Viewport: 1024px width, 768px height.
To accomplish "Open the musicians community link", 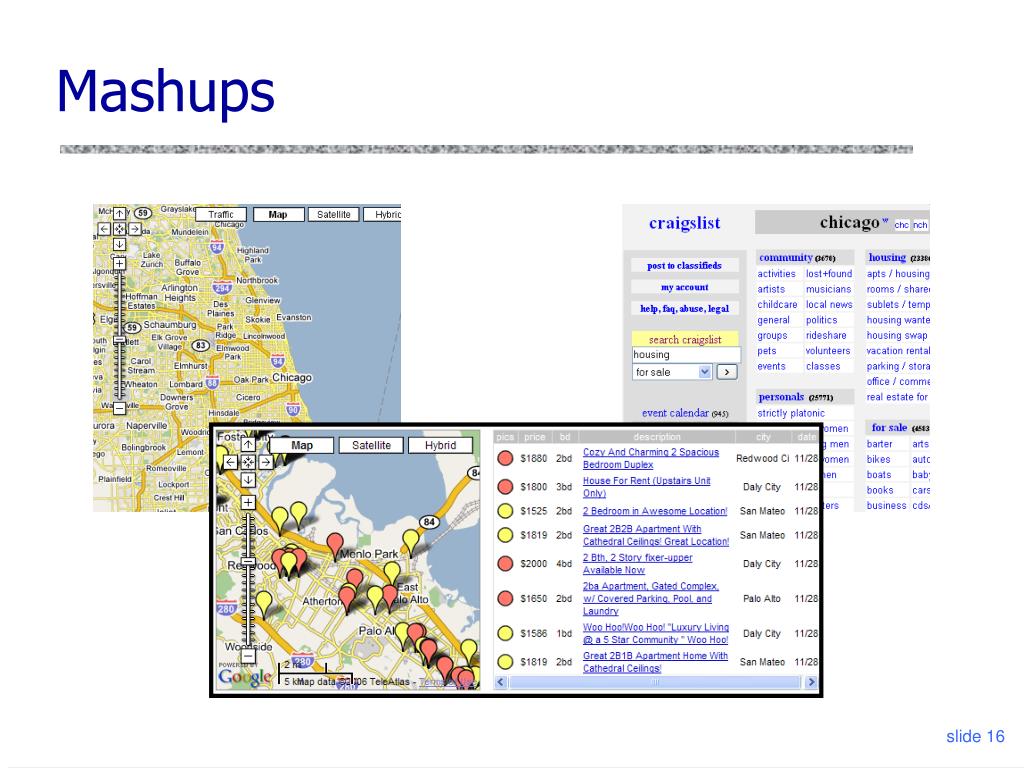I will pos(829,289).
